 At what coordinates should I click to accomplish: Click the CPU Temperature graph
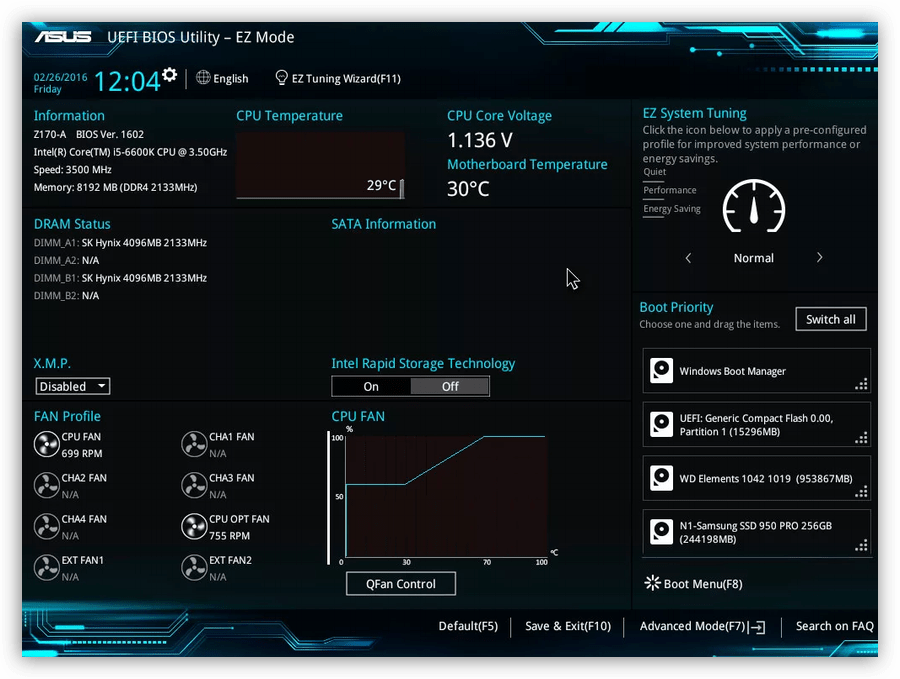[x=320, y=165]
